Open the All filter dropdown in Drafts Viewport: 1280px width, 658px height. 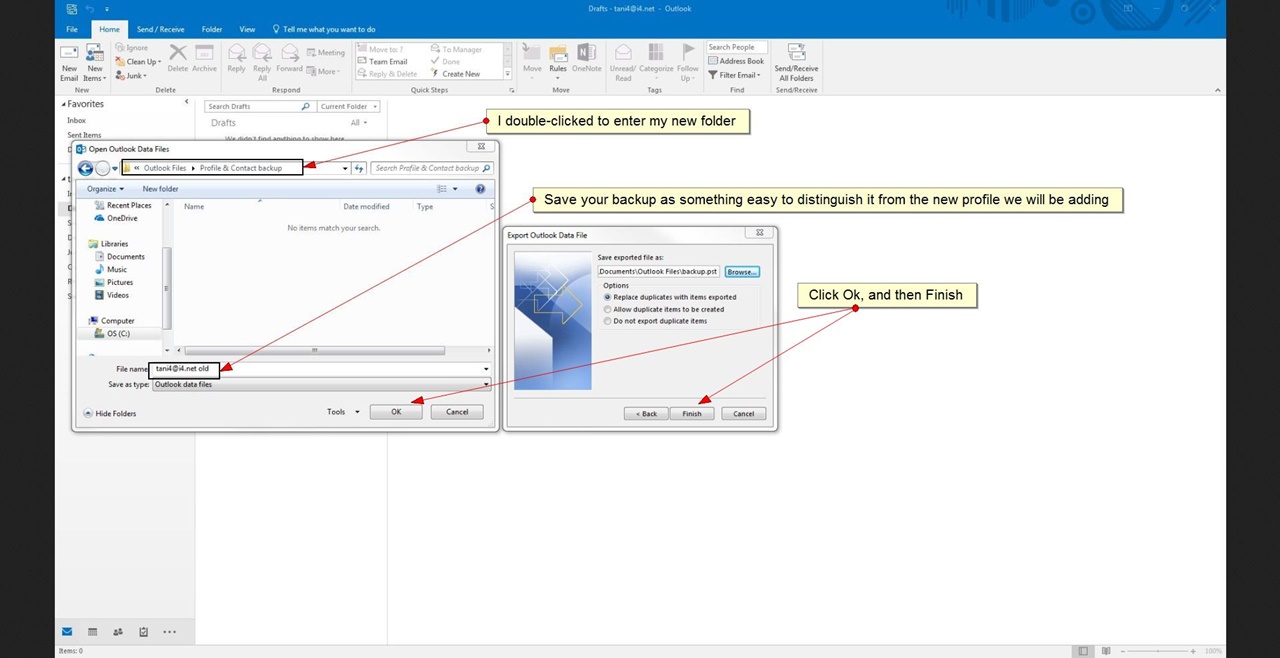pos(358,123)
